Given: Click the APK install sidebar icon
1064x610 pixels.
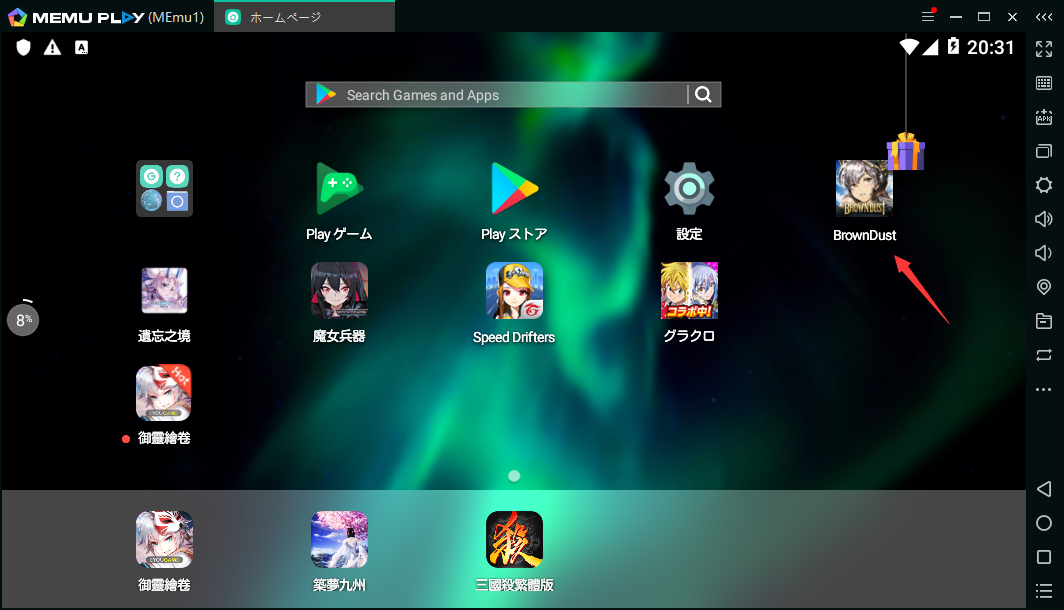Looking at the screenshot, I should coord(1044,118).
